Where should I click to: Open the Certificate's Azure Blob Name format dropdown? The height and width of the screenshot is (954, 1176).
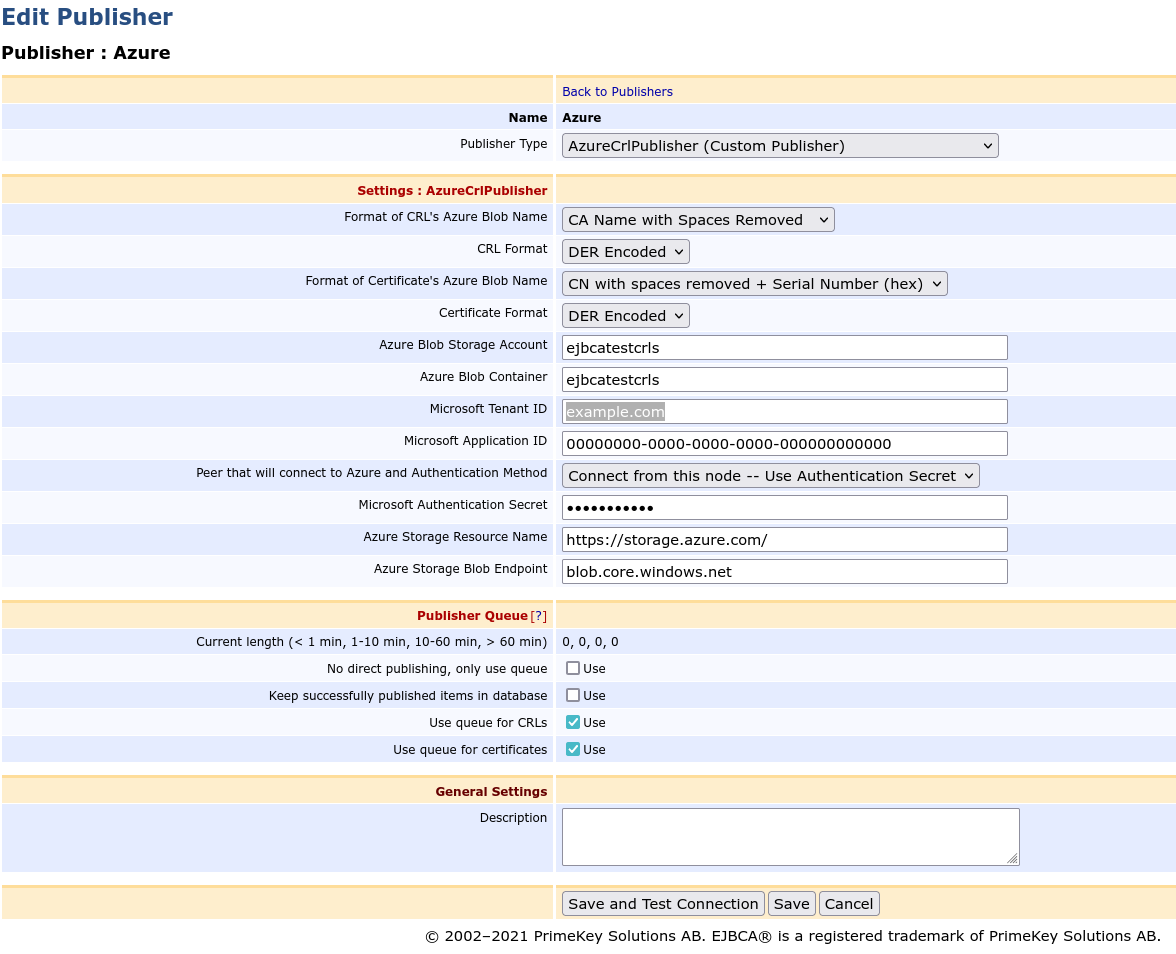(x=753, y=283)
